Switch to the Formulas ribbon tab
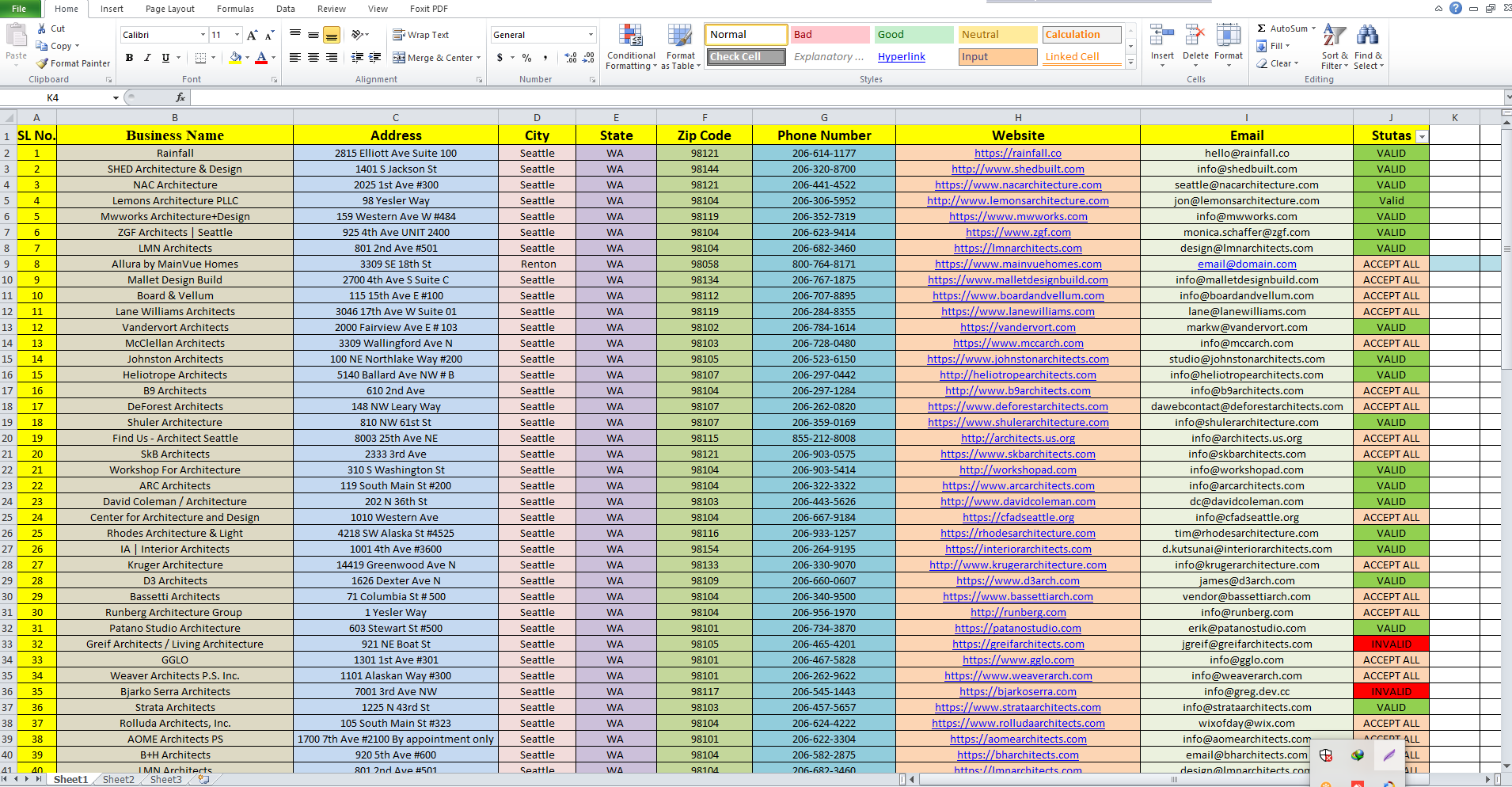 pyautogui.click(x=235, y=9)
